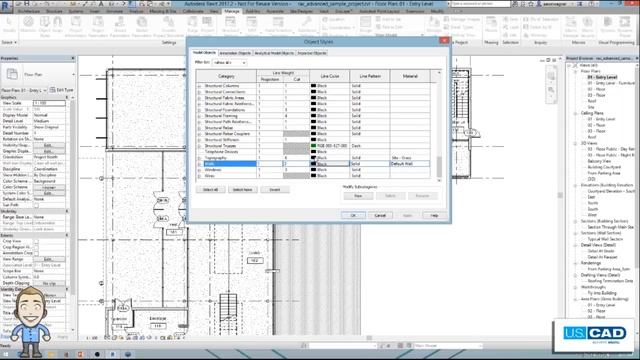The width and height of the screenshot is (640, 360).
Task: Open the Architecture ribbon tab
Action: pyautogui.click(x=29, y=11)
